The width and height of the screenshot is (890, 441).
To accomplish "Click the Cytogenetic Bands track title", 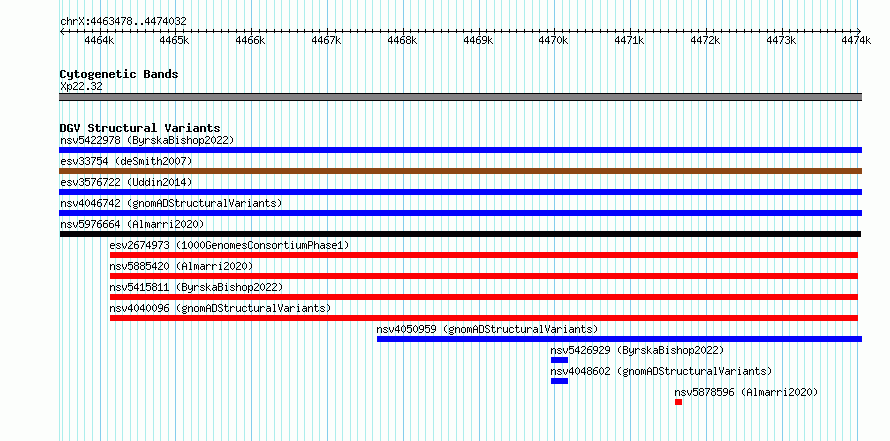I will 119,74.
